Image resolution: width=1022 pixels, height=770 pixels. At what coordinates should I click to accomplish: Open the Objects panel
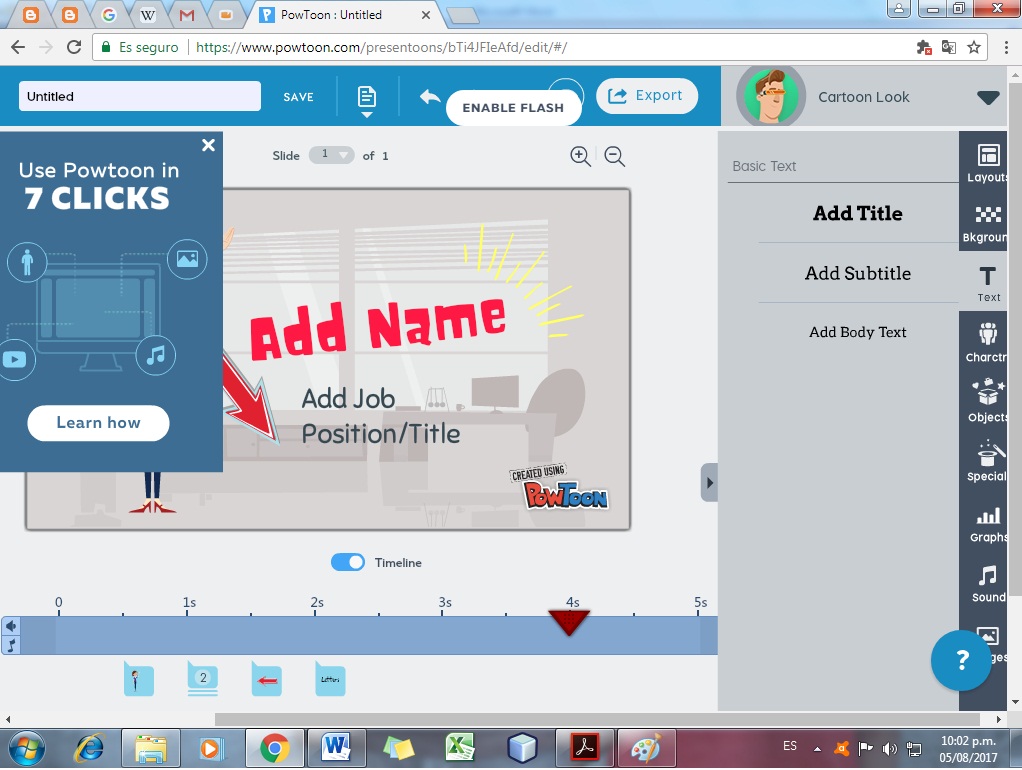pos(987,402)
